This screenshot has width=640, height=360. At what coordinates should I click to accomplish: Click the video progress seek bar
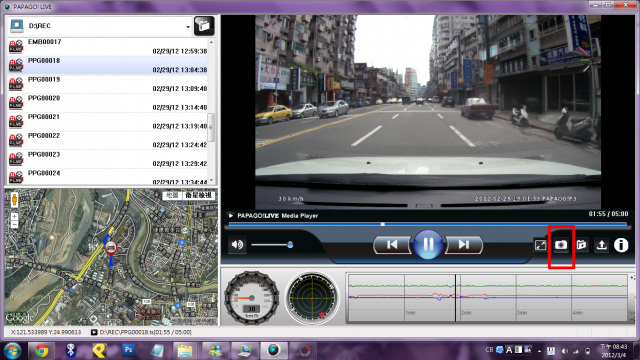click(428, 224)
